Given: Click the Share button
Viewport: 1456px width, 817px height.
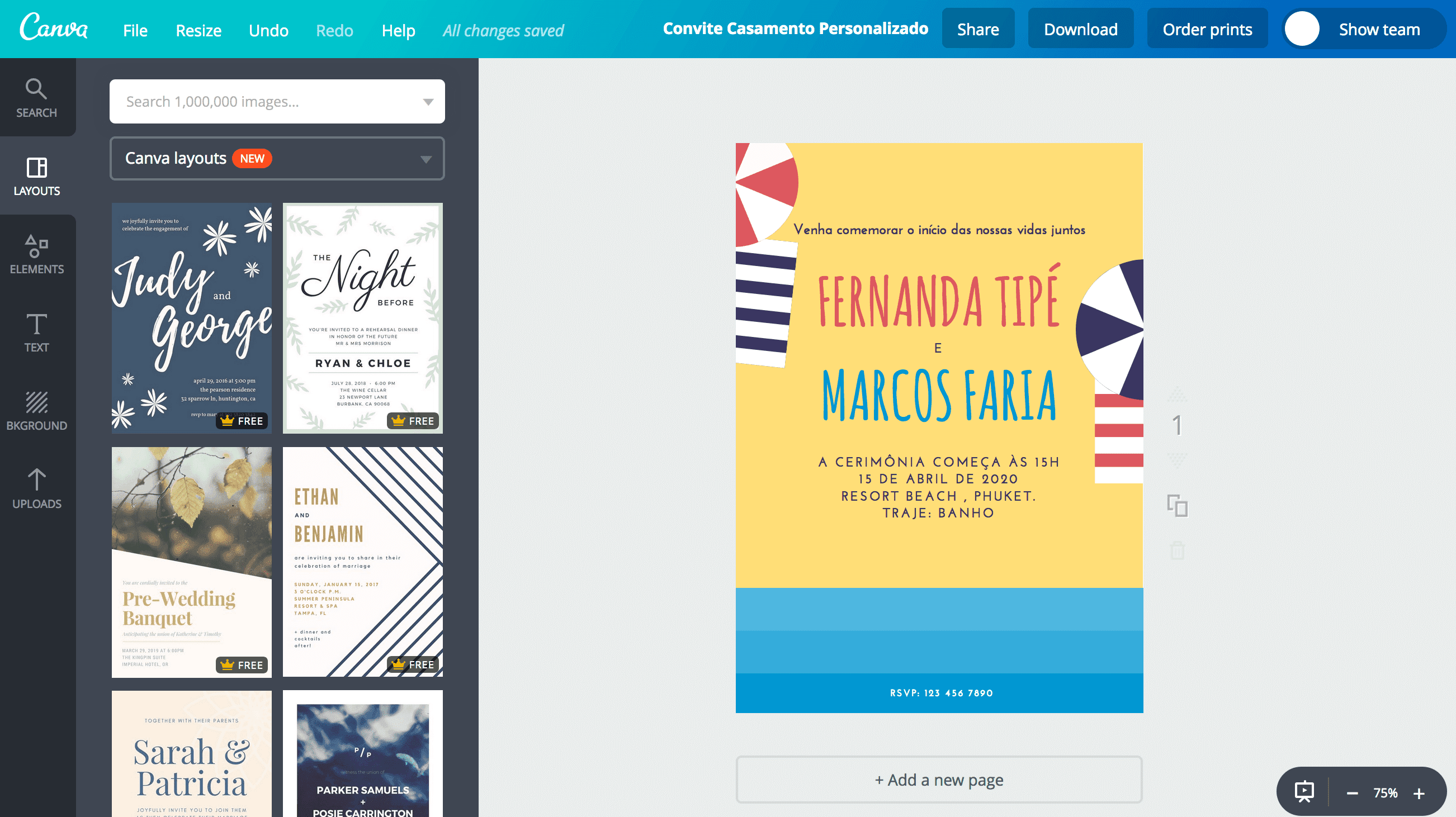Looking at the screenshot, I should coord(978,29).
